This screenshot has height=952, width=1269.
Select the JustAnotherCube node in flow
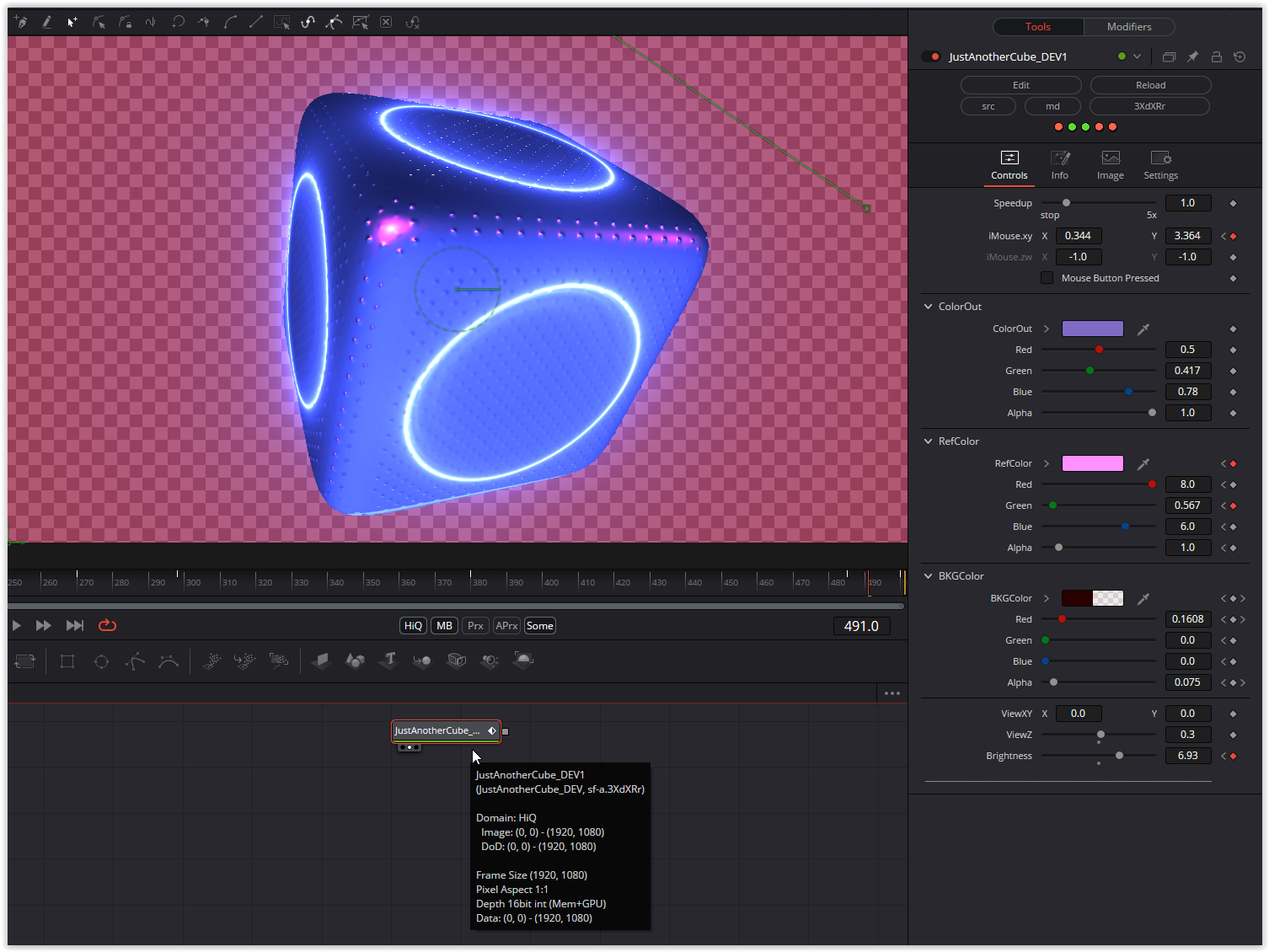point(446,731)
